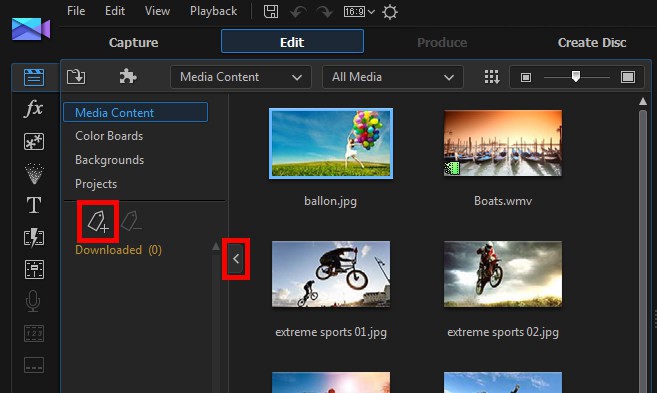Viewport: 657px width, 393px height.
Task: Open the Media Room icon
Action: click(34, 78)
